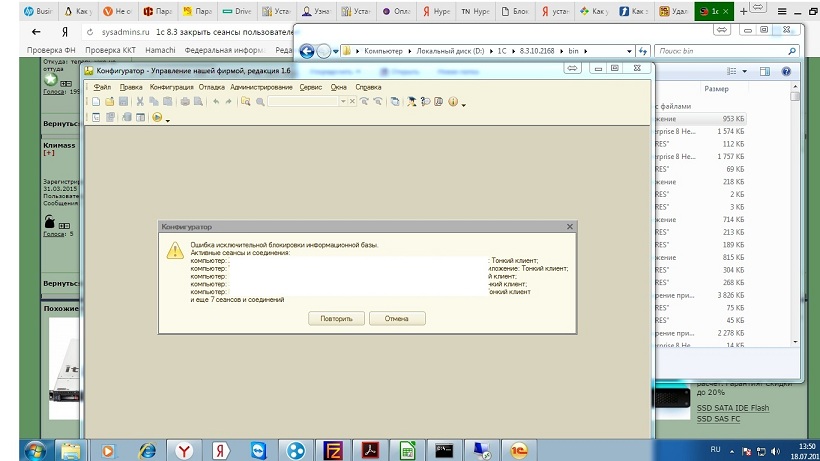820x461 pixels.
Task: Click the Explorer back arrow button
Action: tap(307, 51)
